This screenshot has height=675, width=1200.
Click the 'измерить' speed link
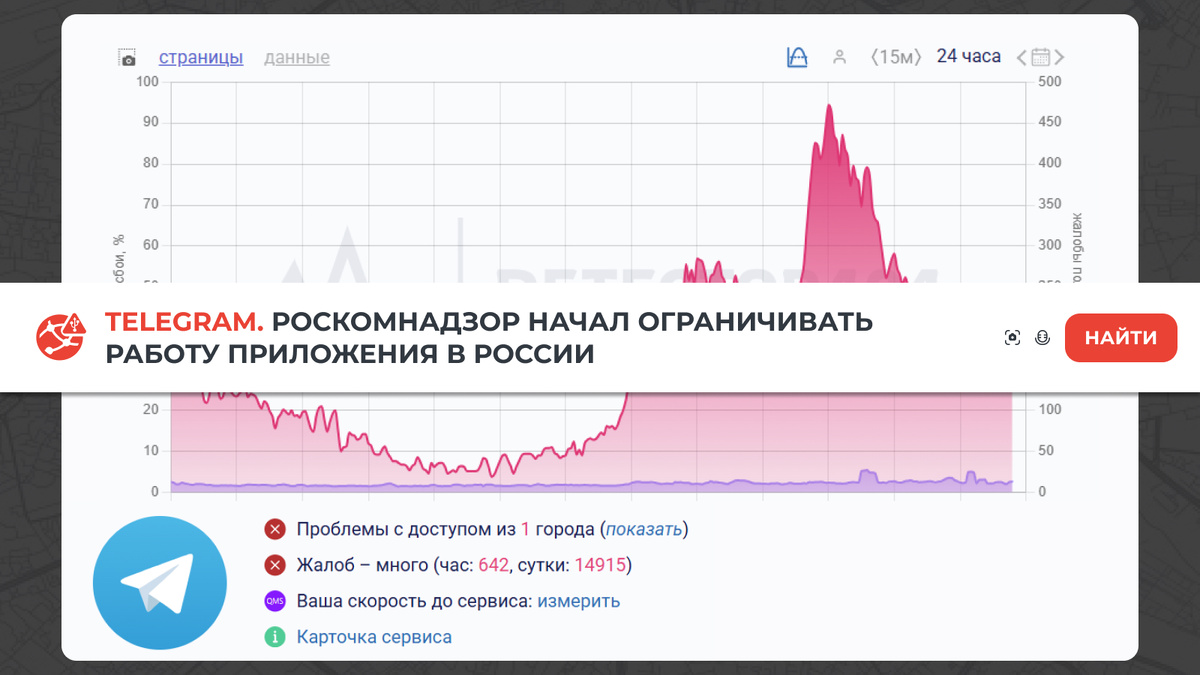(579, 601)
